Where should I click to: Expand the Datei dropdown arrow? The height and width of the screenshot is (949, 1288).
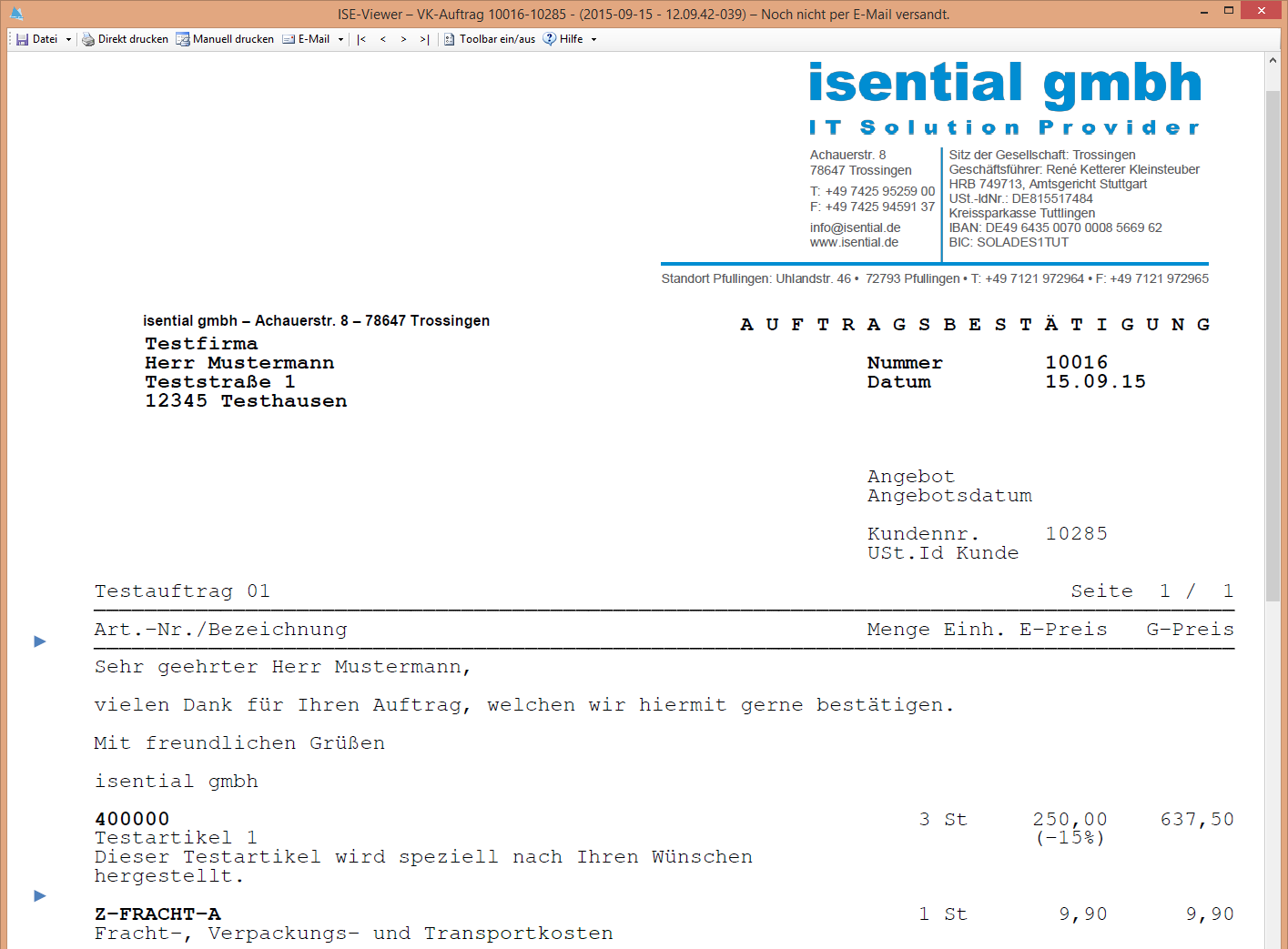point(68,39)
